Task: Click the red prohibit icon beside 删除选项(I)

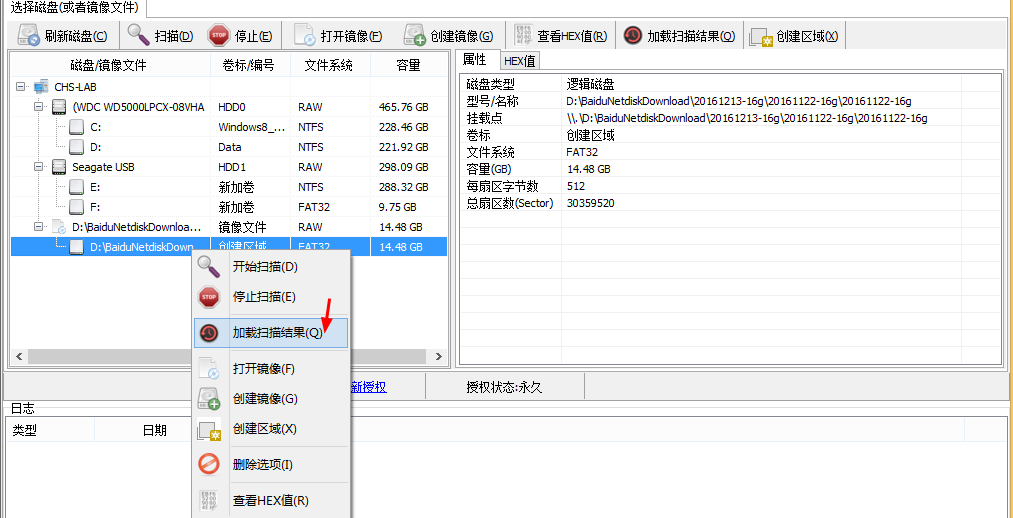Action: (x=209, y=464)
